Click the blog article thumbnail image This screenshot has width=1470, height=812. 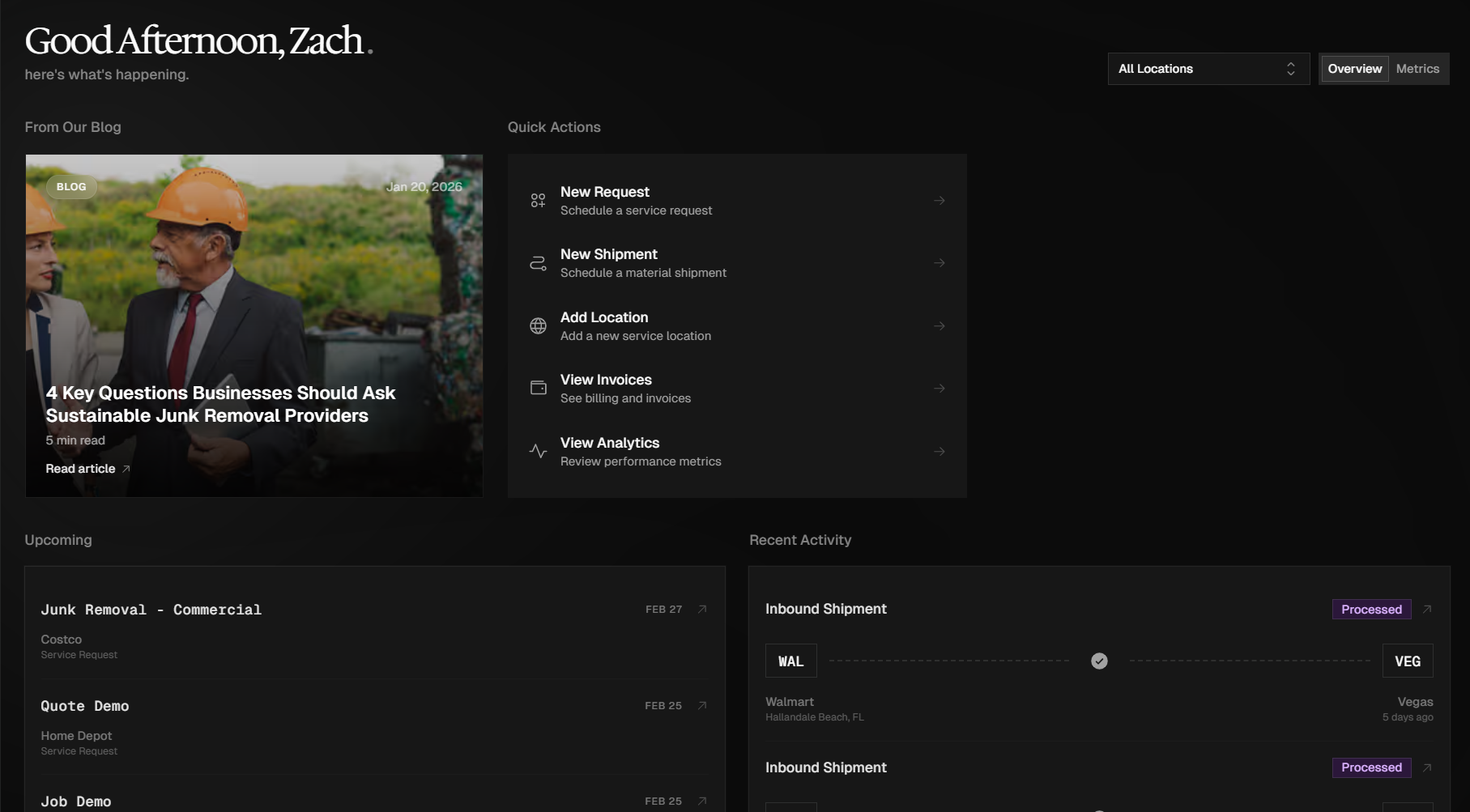254,283
